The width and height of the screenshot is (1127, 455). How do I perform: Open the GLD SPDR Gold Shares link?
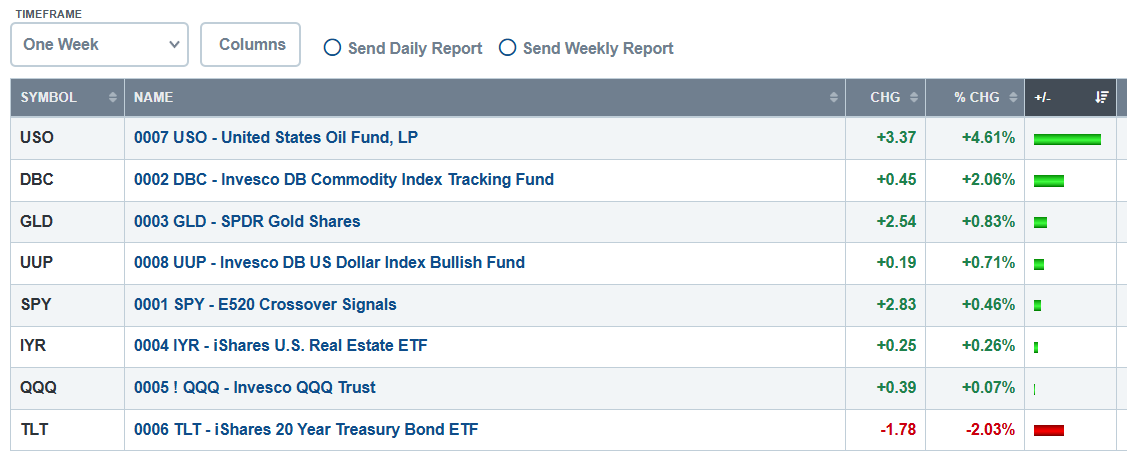point(247,221)
